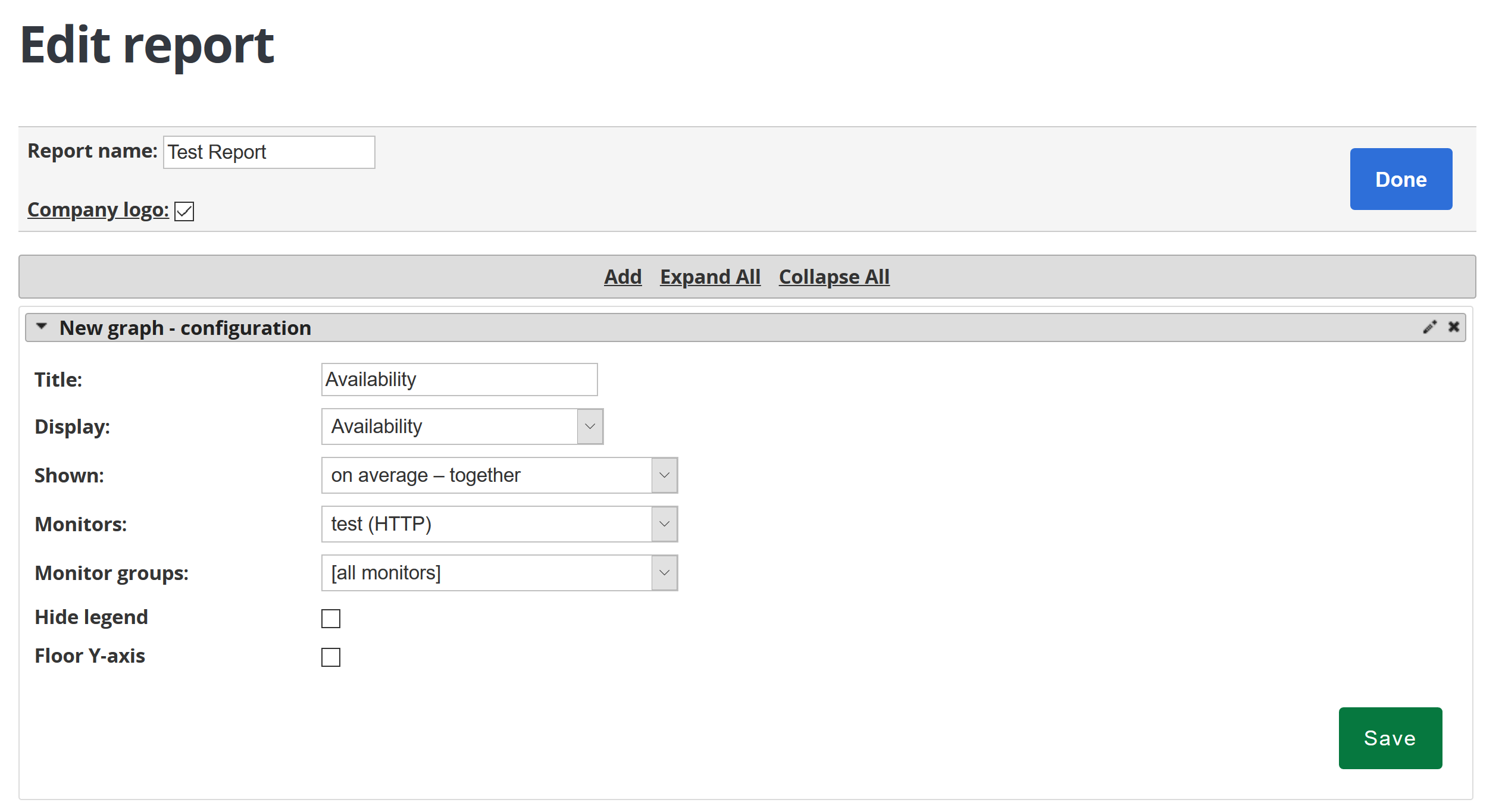The image size is (1502, 812).
Task: Open the Display dropdown
Action: coord(462,427)
